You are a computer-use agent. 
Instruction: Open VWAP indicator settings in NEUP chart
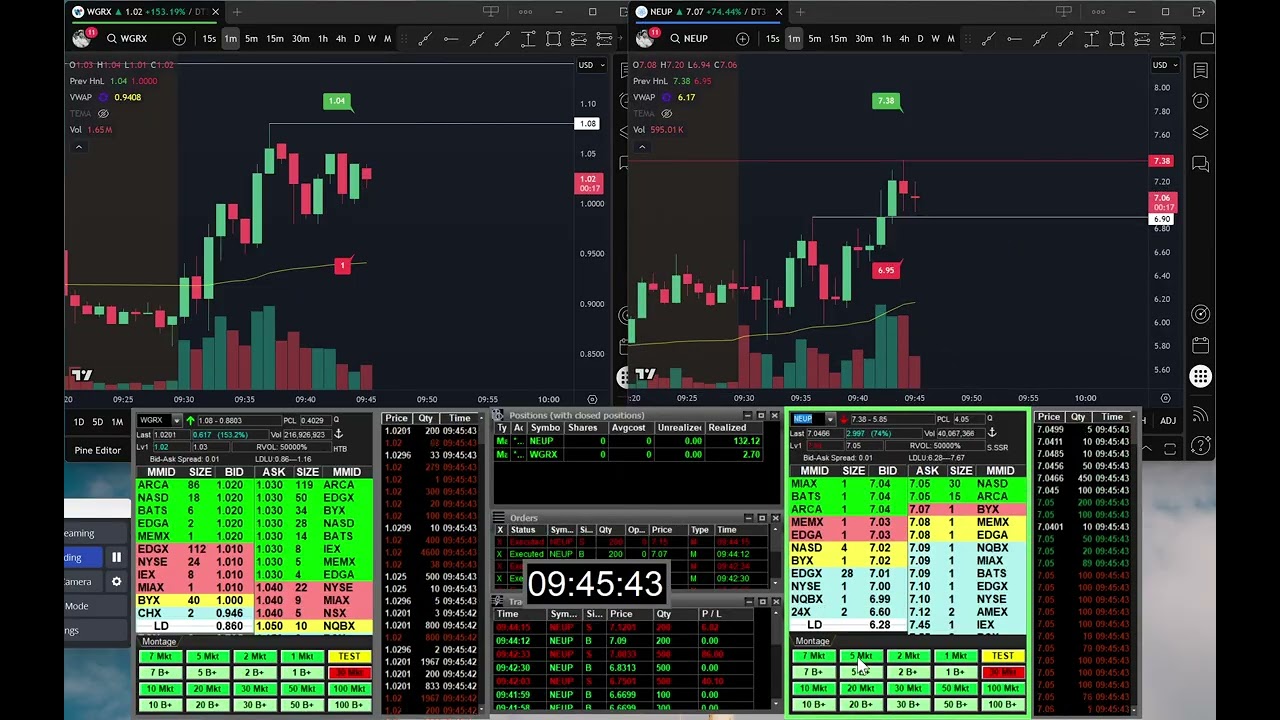pos(666,97)
